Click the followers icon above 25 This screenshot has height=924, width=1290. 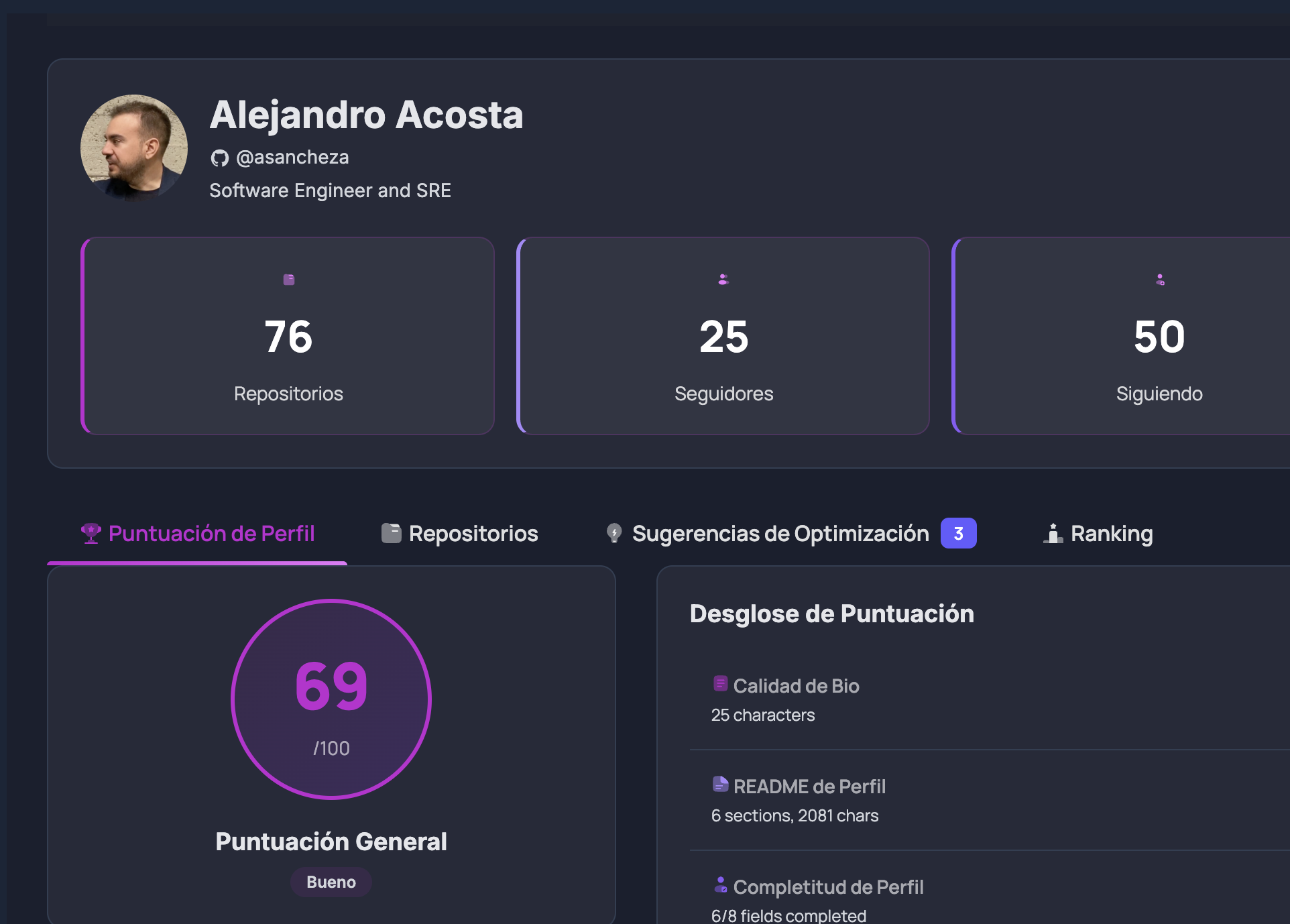(x=723, y=280)
